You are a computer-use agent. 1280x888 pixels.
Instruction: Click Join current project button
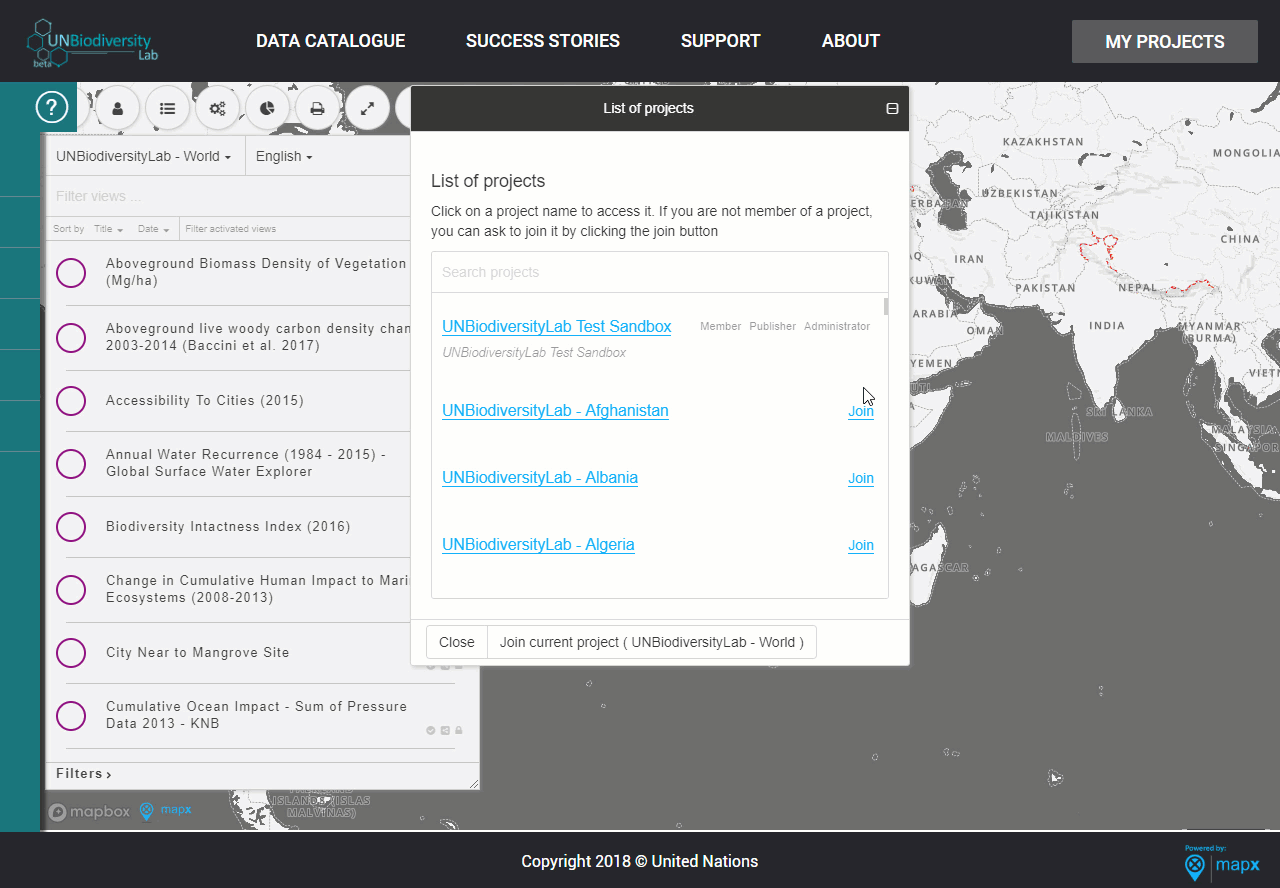point(652,642)
